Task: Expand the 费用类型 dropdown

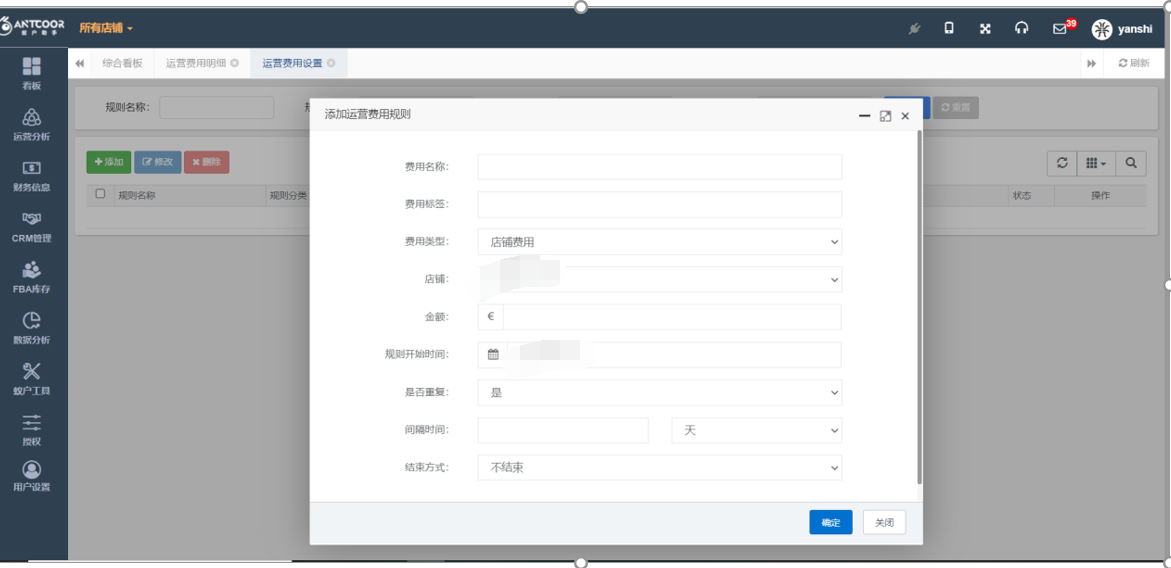Action: (x=660, y=242)
